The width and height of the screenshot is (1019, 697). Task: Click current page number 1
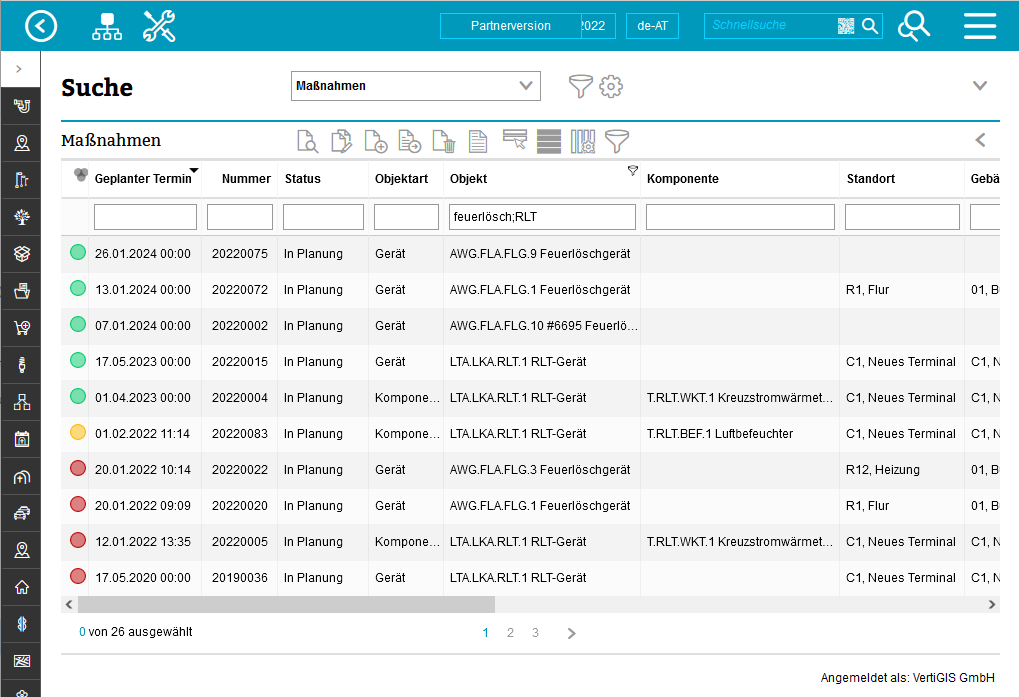coord(485,633)
